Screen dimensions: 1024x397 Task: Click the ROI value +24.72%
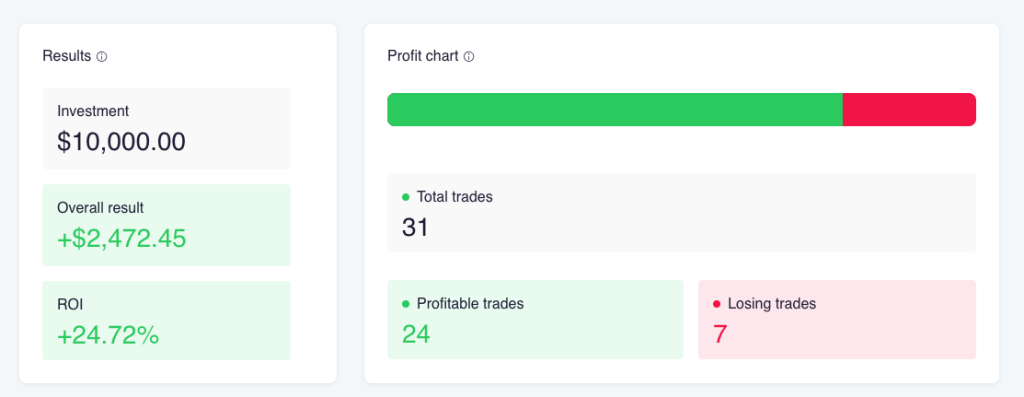coord(108,336)
